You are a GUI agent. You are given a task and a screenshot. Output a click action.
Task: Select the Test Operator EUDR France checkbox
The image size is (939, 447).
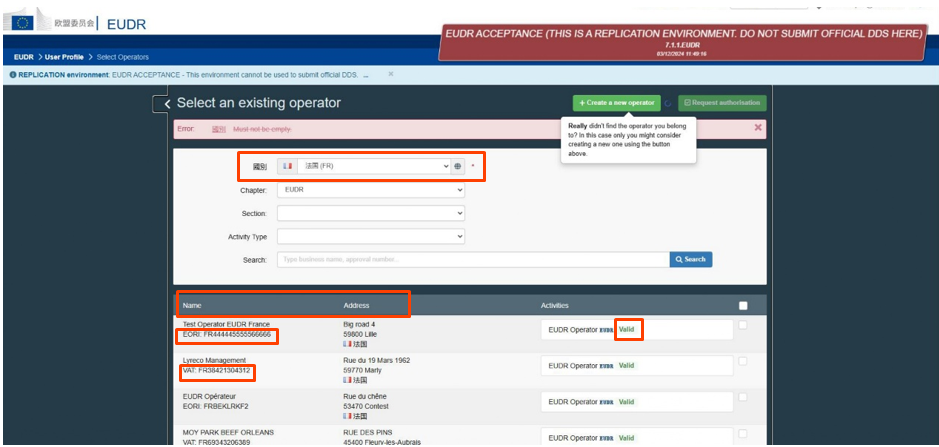[742, 325]
